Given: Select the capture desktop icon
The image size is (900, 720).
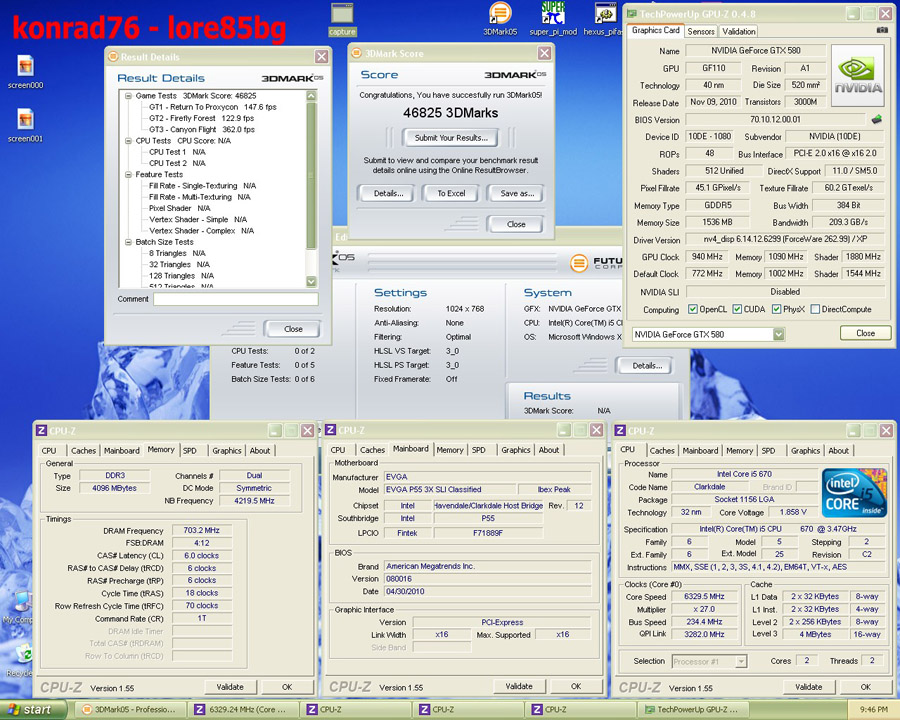Looking at the screenshot, I should coord(342,20).
